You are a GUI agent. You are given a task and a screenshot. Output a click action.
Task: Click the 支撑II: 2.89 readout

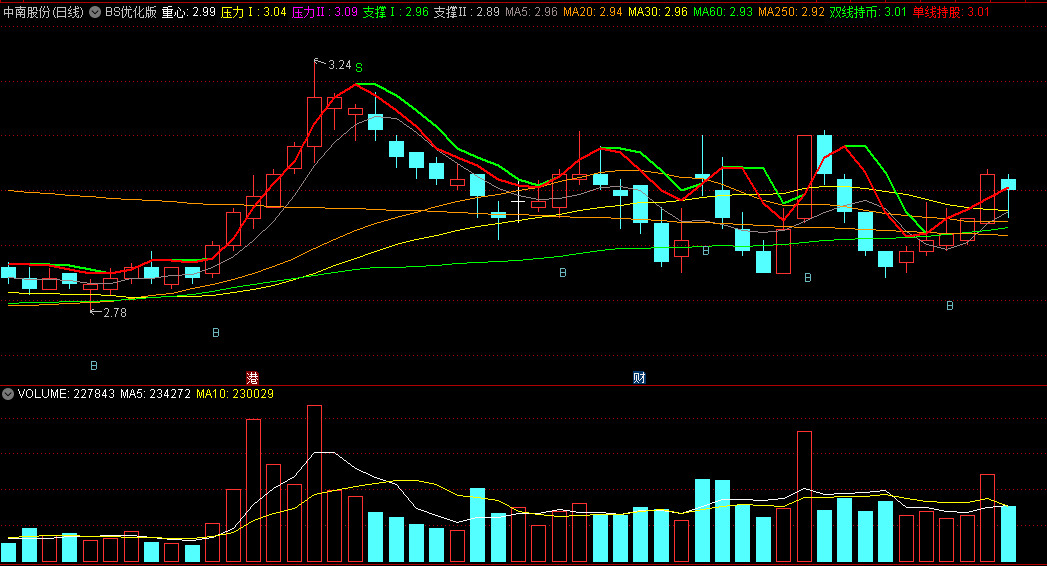click(x=467, y=12)
